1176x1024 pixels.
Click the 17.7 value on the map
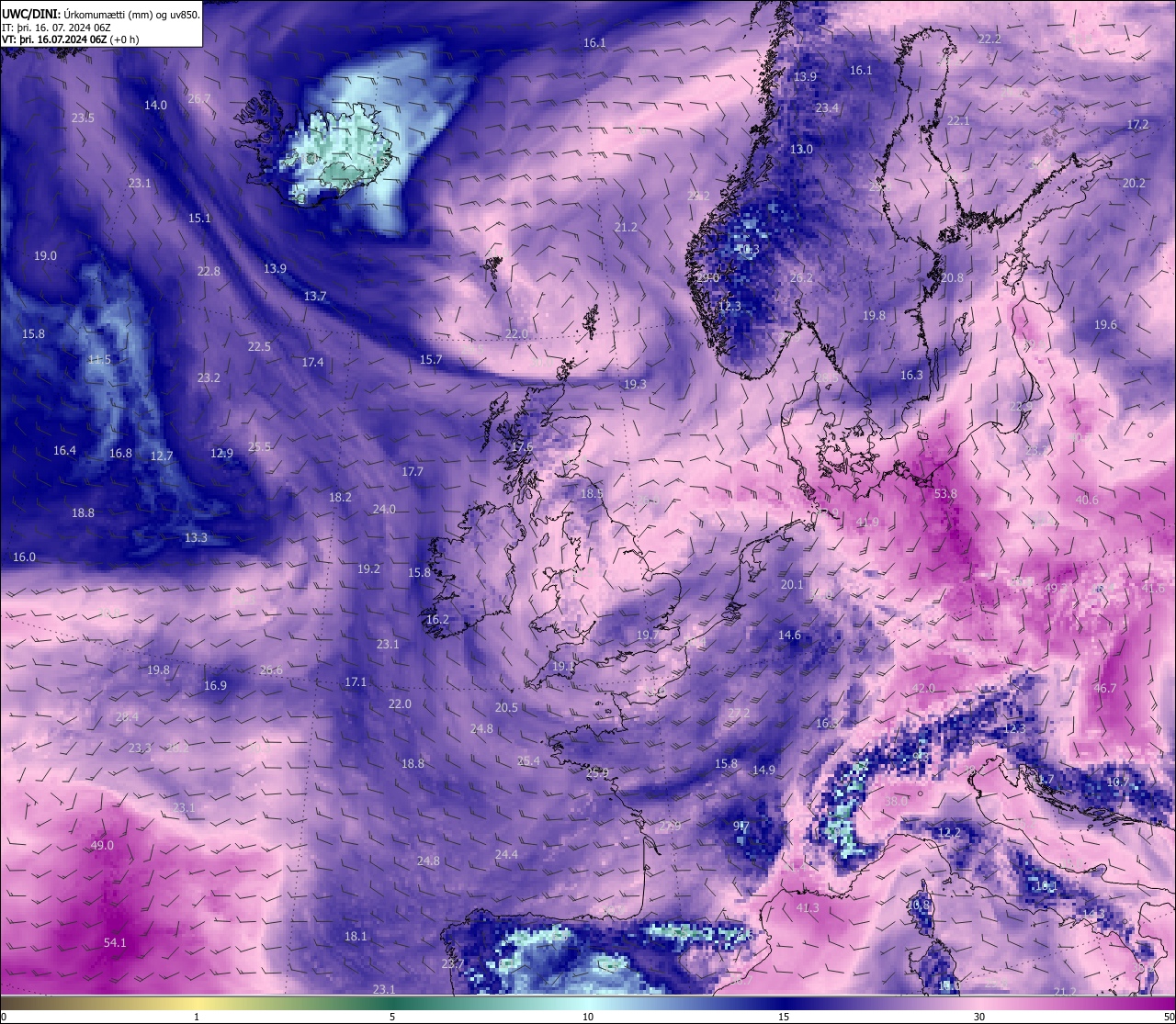coord(413,471)
